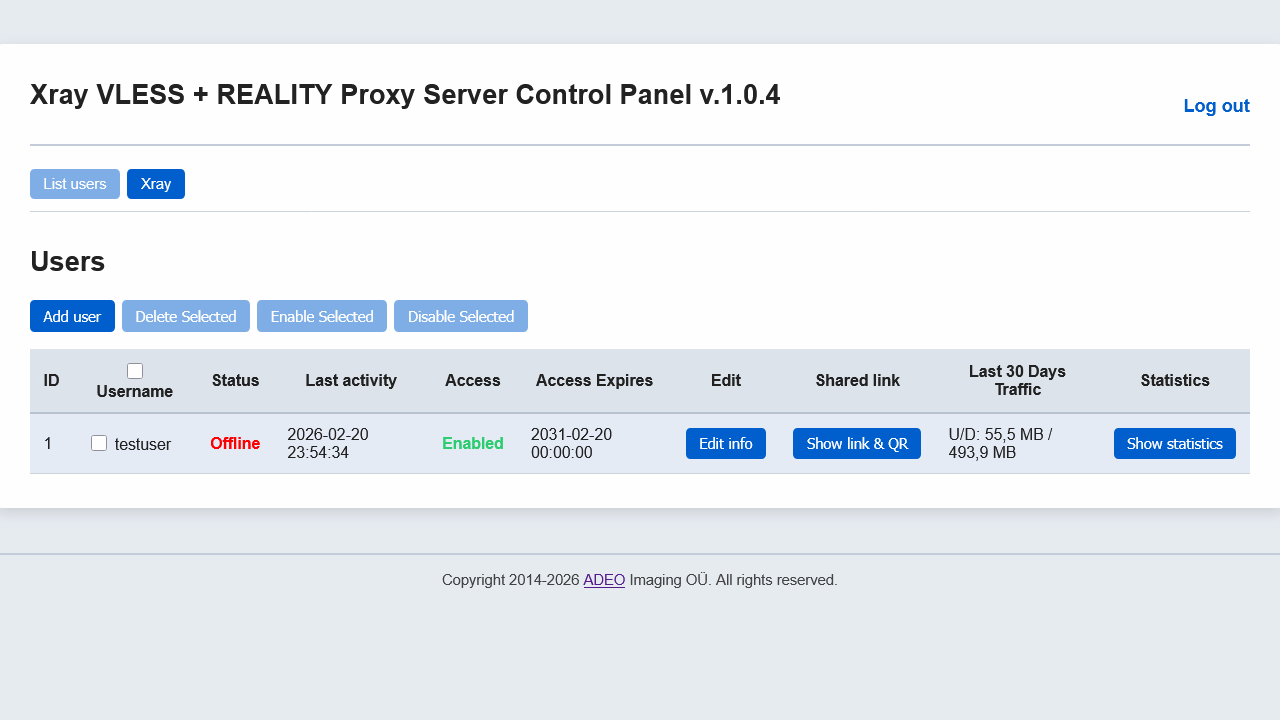Screen dimensions: 1280x720
Task: Open the Xray tab
Action: point(156,184)
